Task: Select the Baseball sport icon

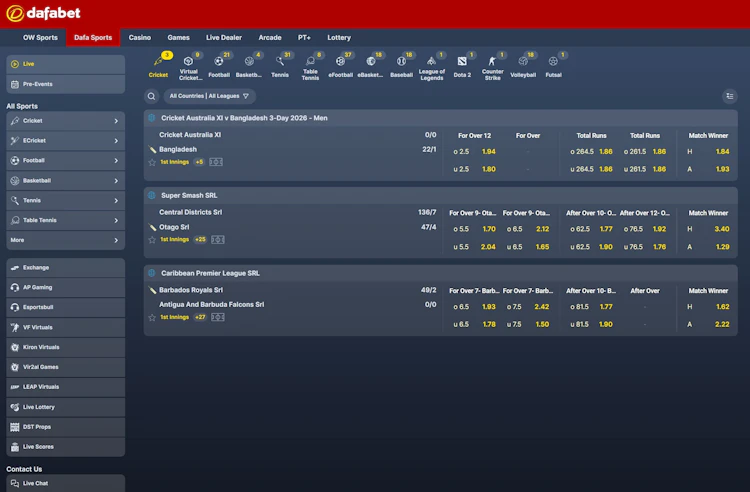Action: 401,66
